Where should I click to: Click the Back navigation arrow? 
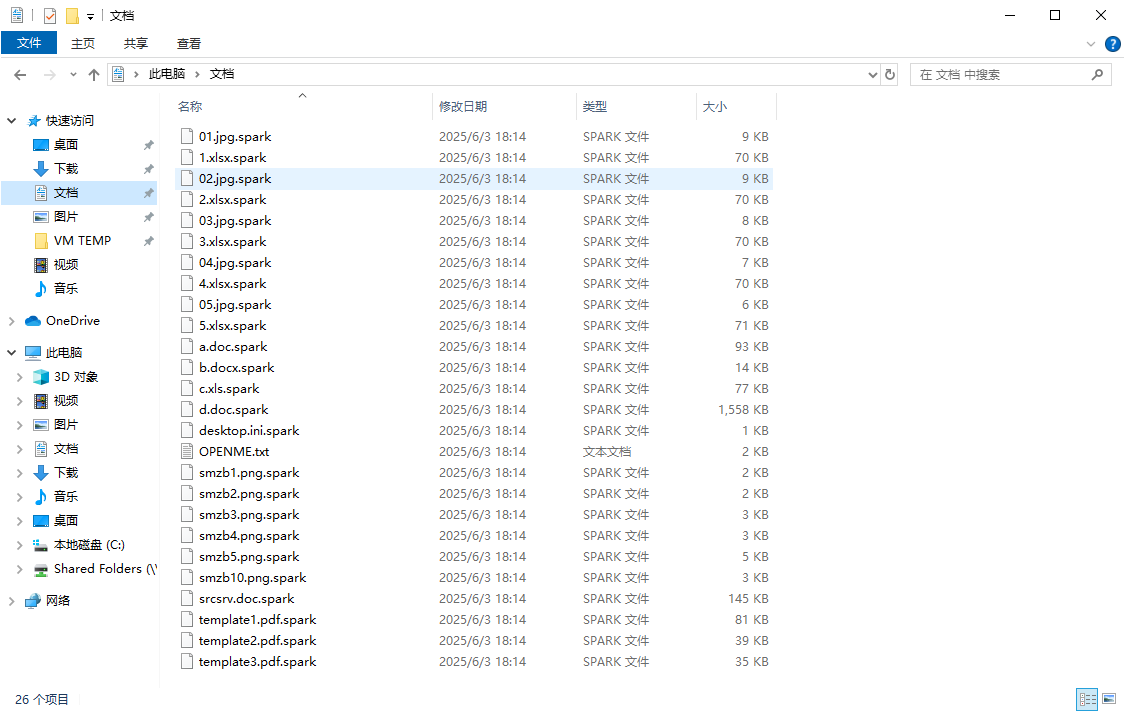20,75
